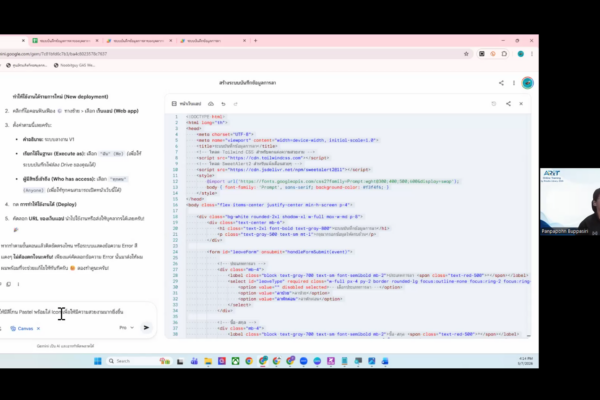Open the Xbox app on taskbar

(235, 361)
